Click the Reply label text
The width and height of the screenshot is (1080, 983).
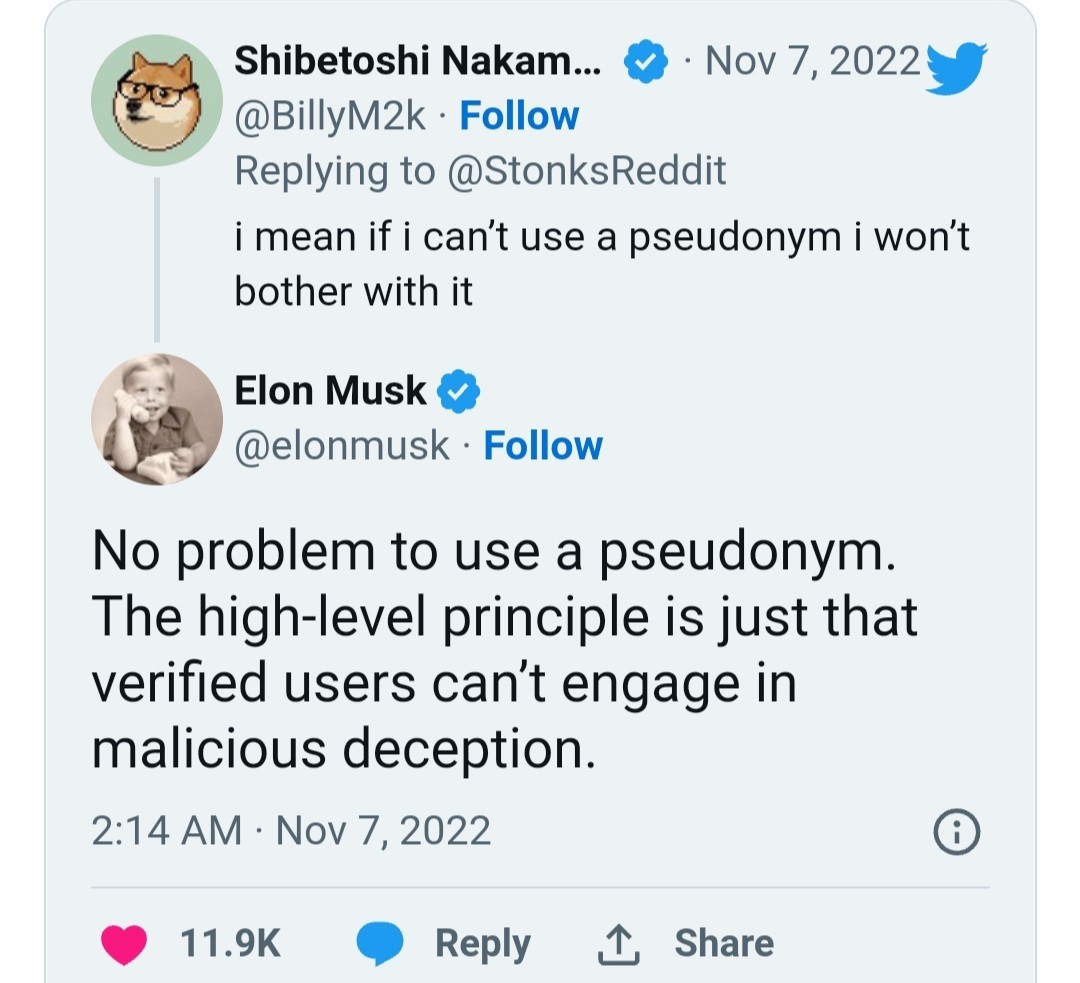click(482, 943)
